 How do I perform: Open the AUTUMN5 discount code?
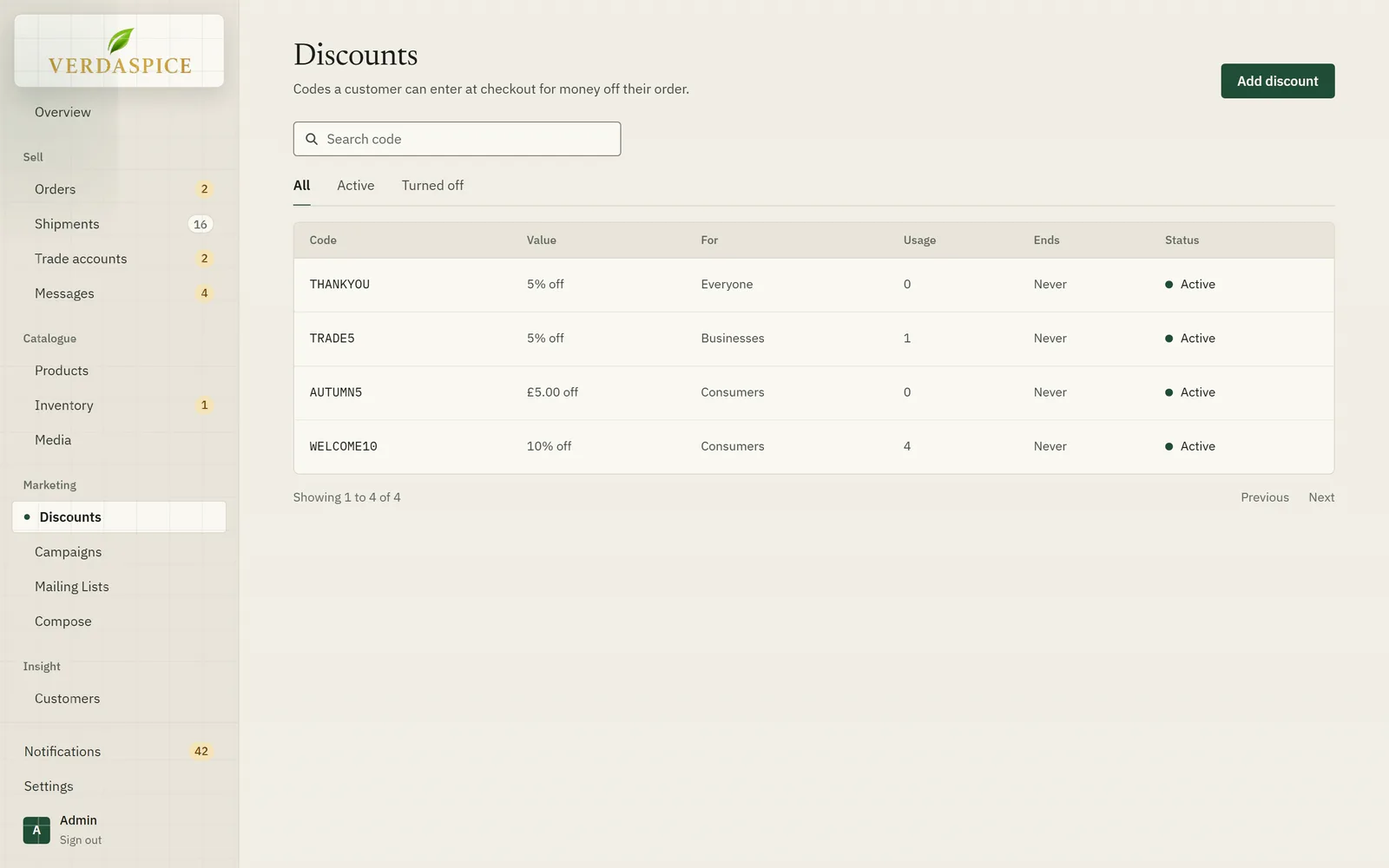click(x=336, y=392)
